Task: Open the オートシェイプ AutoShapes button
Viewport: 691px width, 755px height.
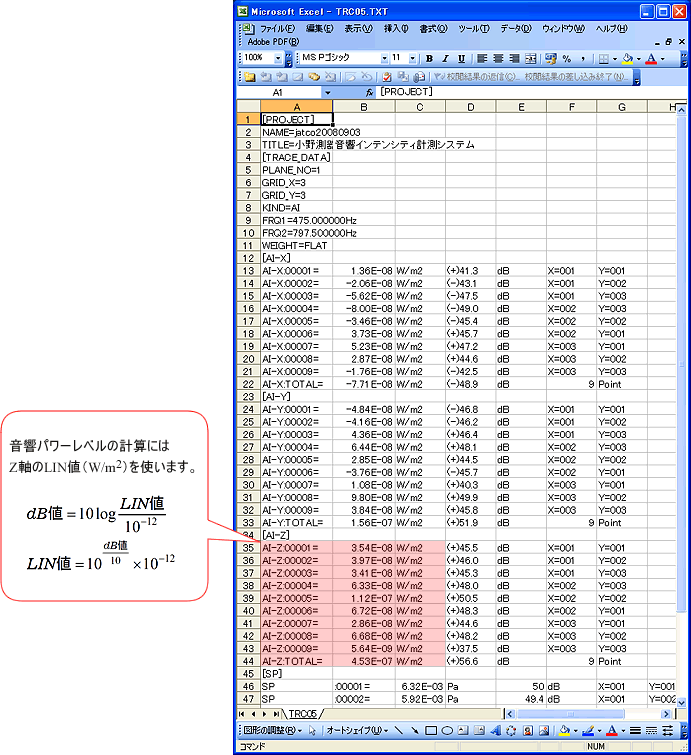Action: pos(352,731)
